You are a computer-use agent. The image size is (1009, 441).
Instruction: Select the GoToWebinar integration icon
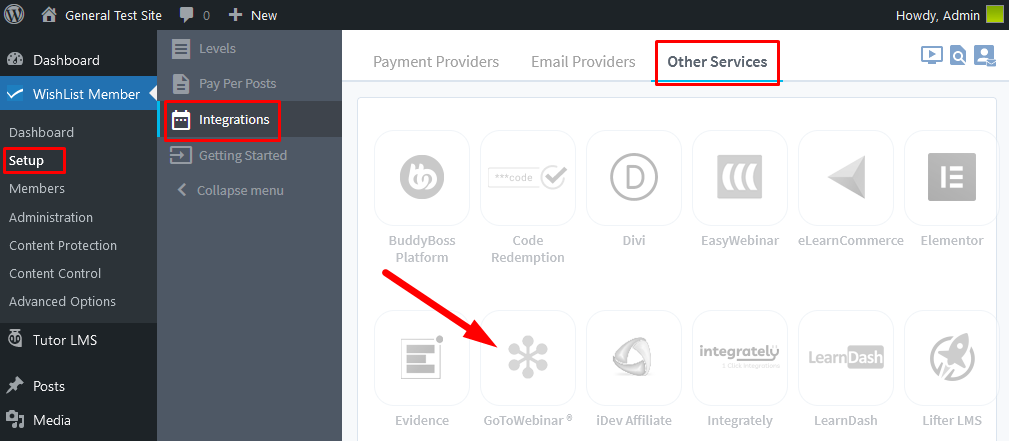(528, 357)
